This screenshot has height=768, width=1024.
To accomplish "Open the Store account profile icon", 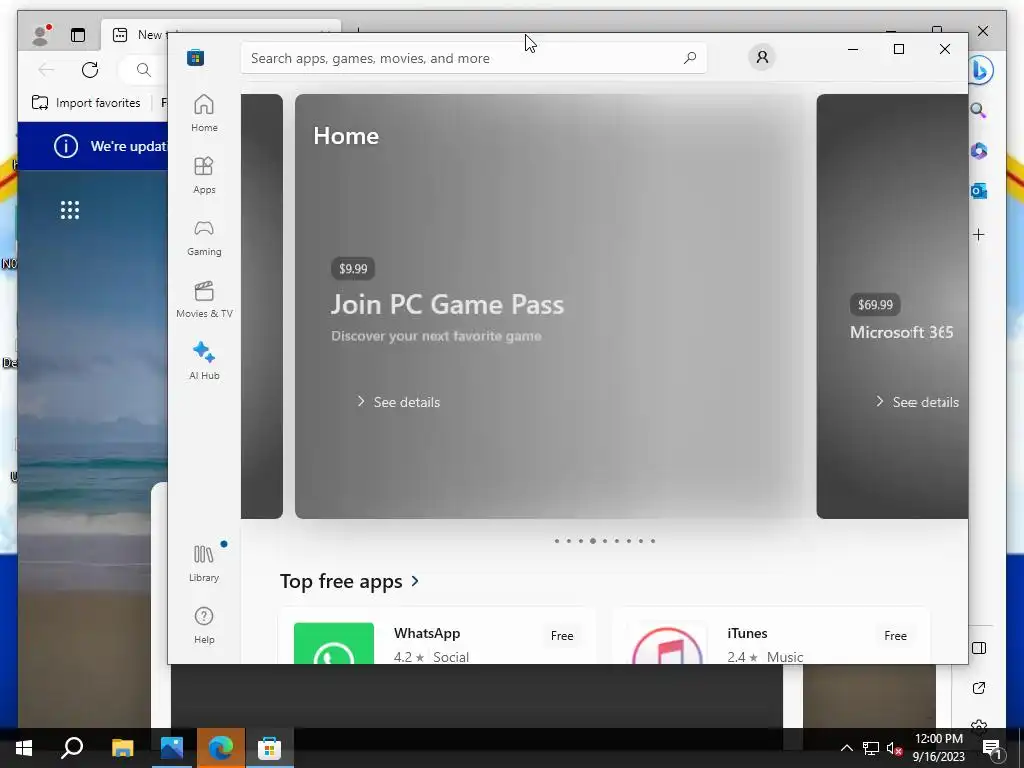I will pos(761,57).
